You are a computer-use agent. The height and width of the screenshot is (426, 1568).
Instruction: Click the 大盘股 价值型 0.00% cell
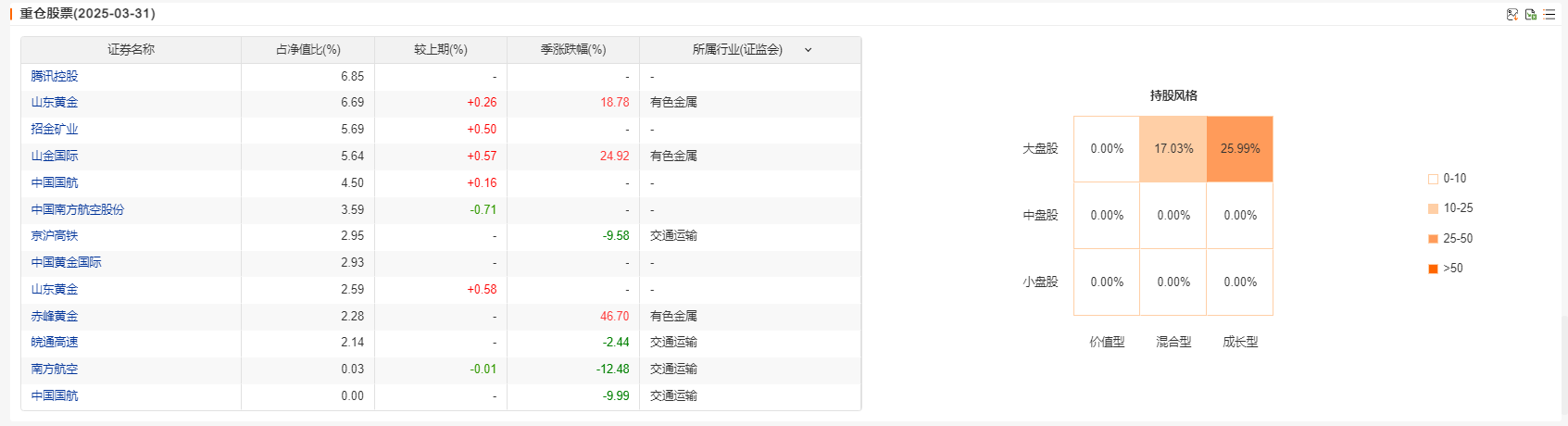pos(1107,149)
